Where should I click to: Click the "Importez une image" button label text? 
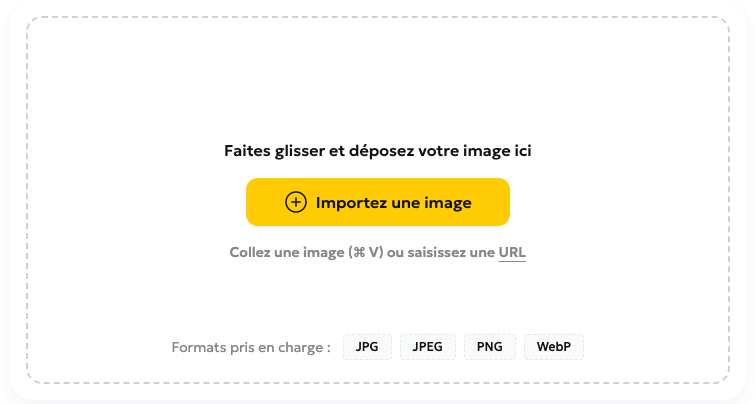click(x=393, y=202)
